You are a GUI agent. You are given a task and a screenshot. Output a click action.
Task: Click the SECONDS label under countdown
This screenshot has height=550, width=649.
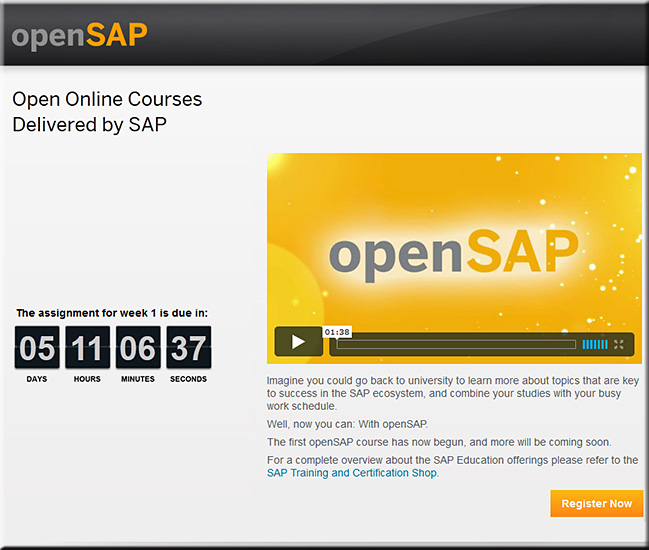(x=189, y=379)
